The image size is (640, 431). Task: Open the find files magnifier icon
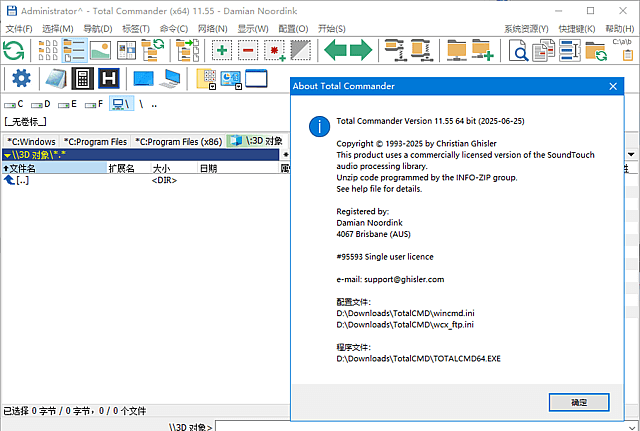pyautogui.click(x=518, y=51)
